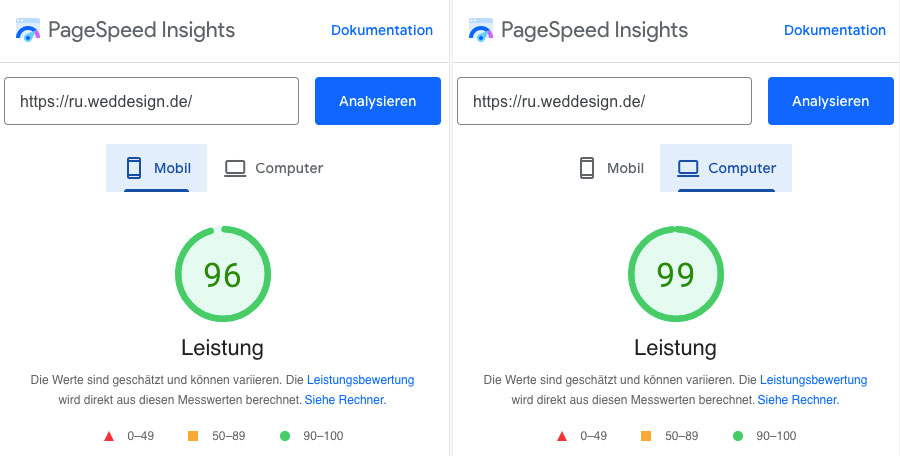Click red triangle legend icon in left panel
900x456 pixels.
(x=109, y=436)
